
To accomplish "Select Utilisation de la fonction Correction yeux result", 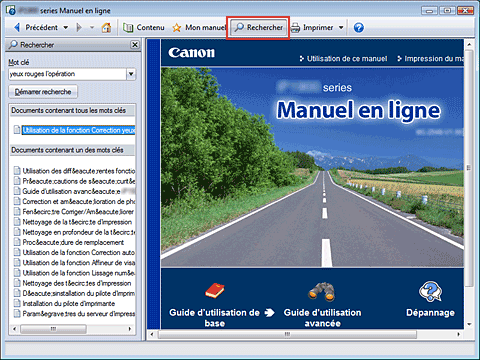I will (x=79, y=130).
